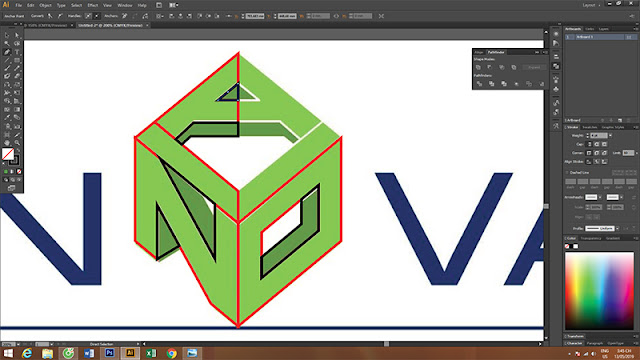Open Photoshop from the taskbar
The image size is (640, 360).
[109, 353]
